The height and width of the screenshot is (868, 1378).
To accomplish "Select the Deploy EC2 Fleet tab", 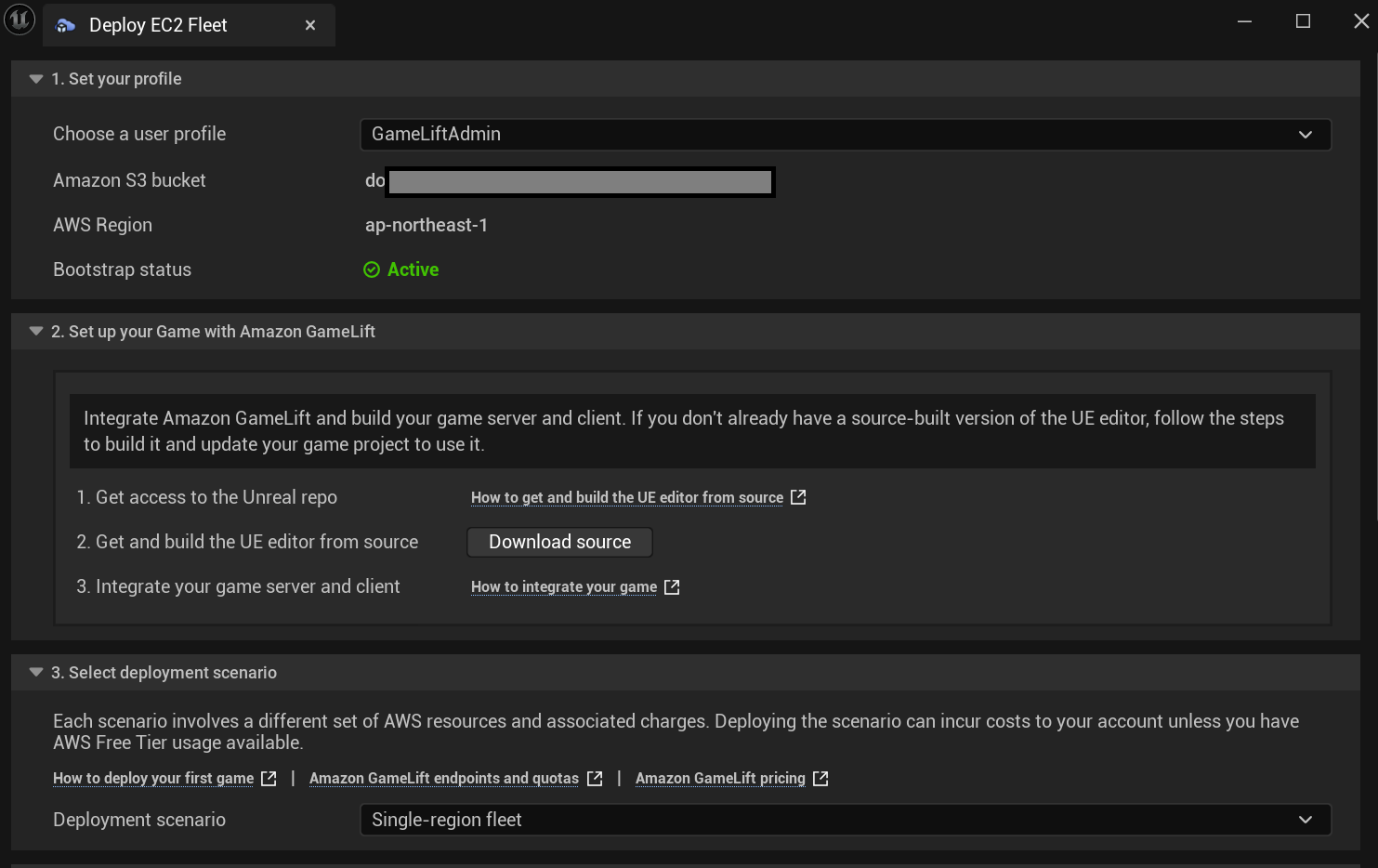I will [x=157, y=25].
